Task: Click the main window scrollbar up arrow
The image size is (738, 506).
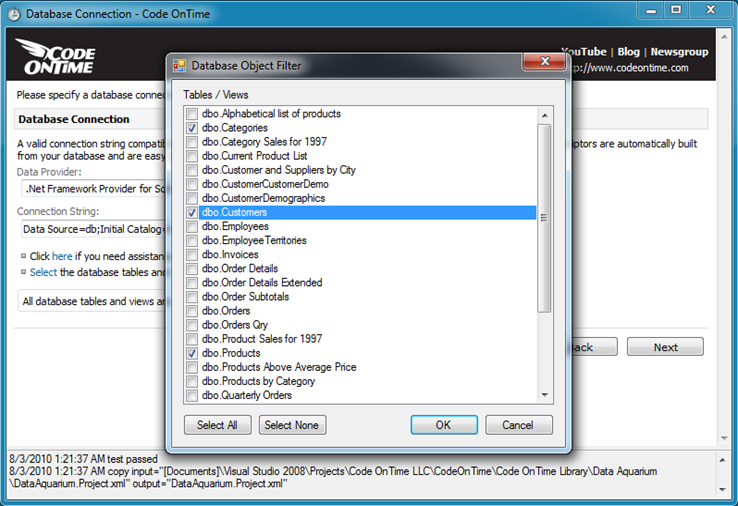Action: (x=723, y=36)
